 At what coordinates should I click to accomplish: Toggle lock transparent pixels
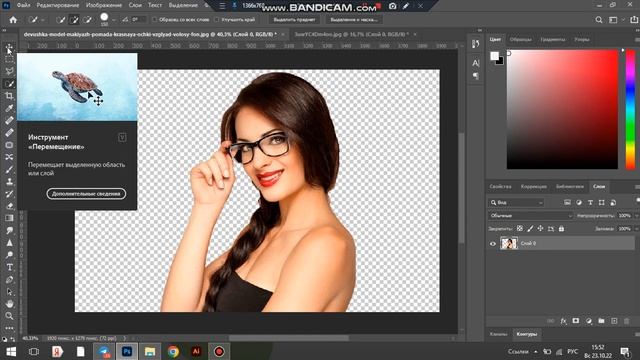520,229
